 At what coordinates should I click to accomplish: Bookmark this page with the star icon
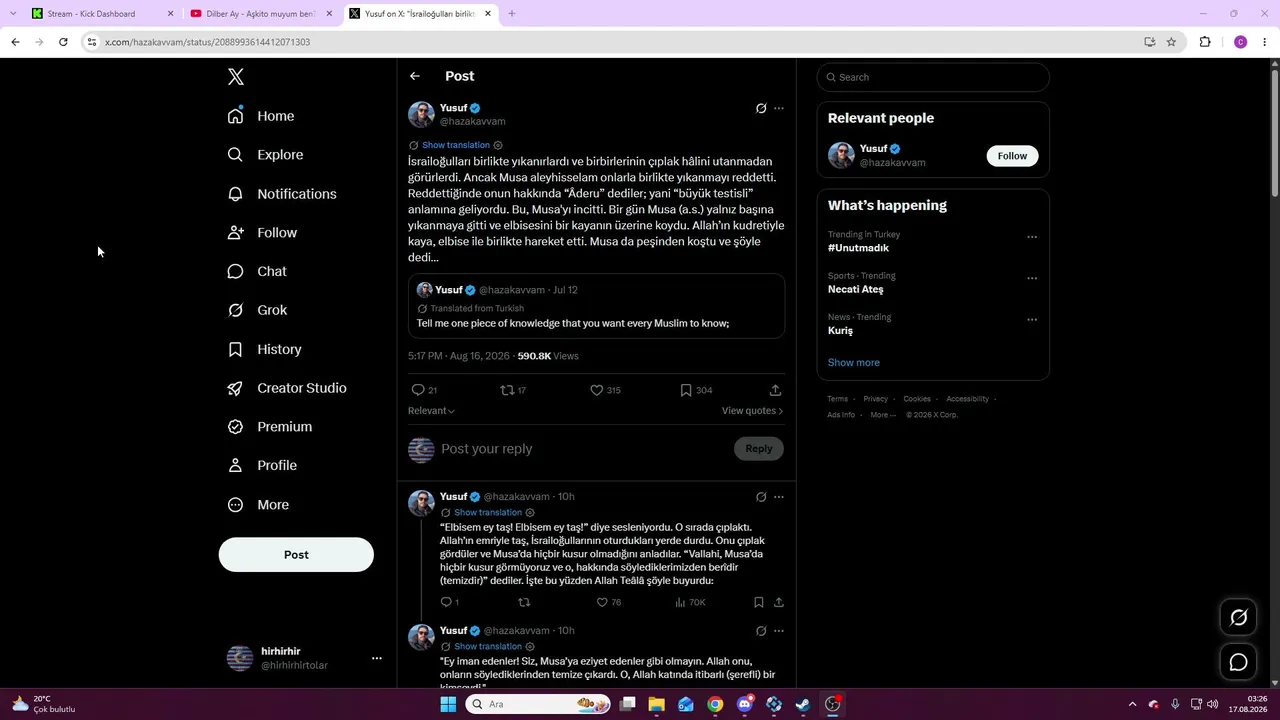[1171, 42]
